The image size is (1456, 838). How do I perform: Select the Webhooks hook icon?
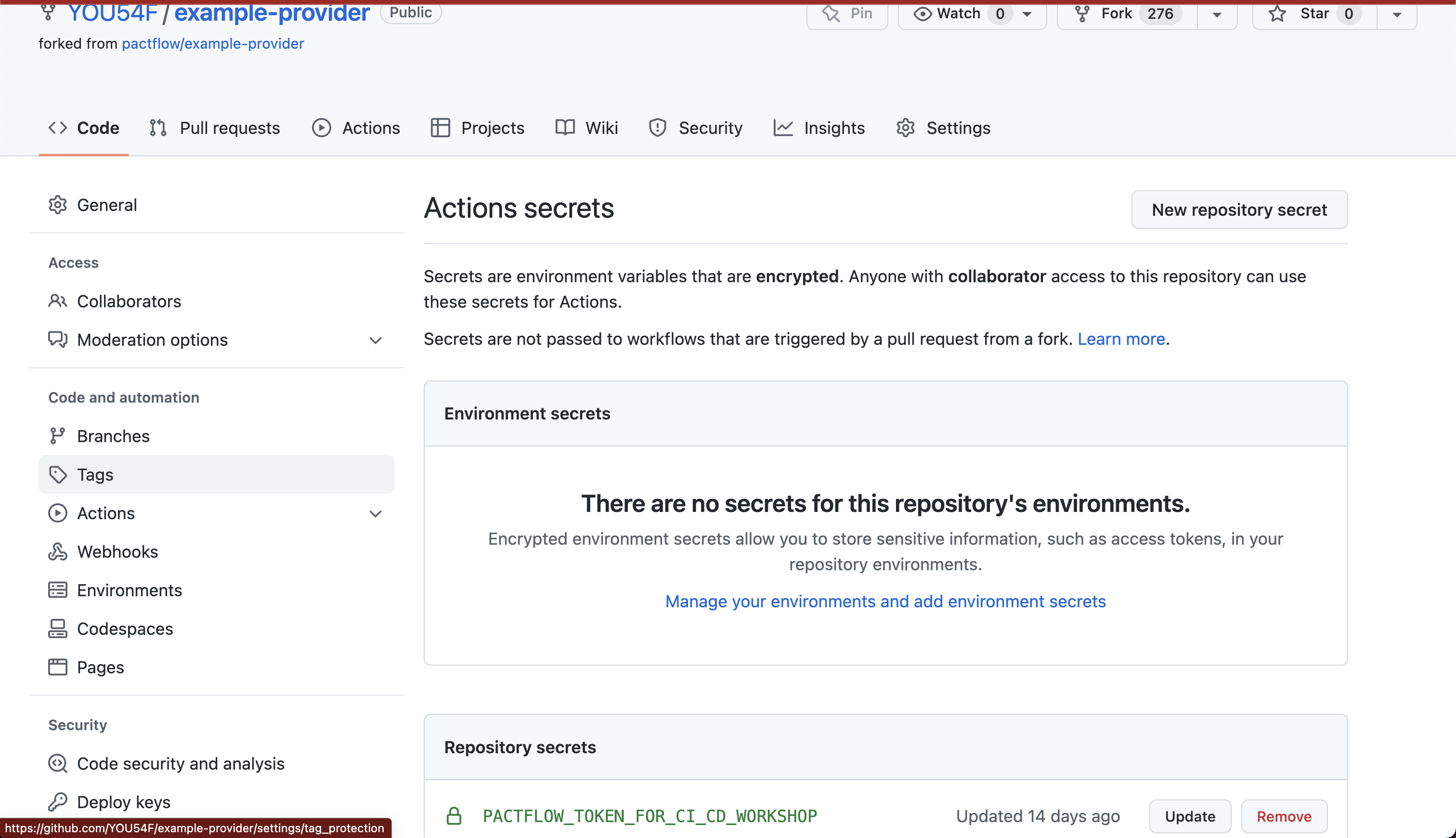[57, 551]
